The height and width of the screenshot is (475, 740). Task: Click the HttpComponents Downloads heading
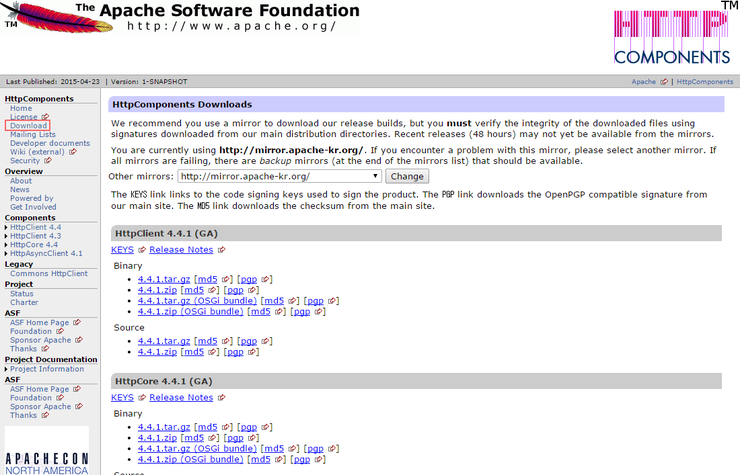pos(182,104)
